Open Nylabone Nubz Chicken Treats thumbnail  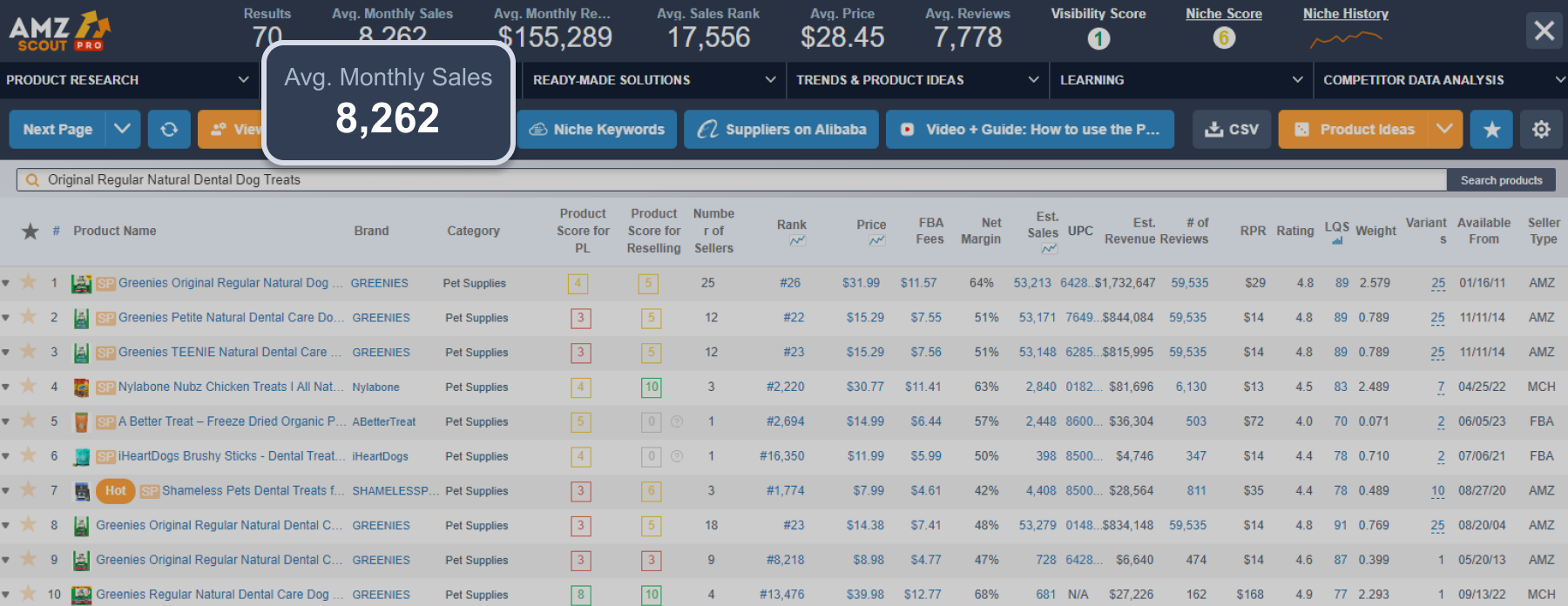[x=81, y=387]
